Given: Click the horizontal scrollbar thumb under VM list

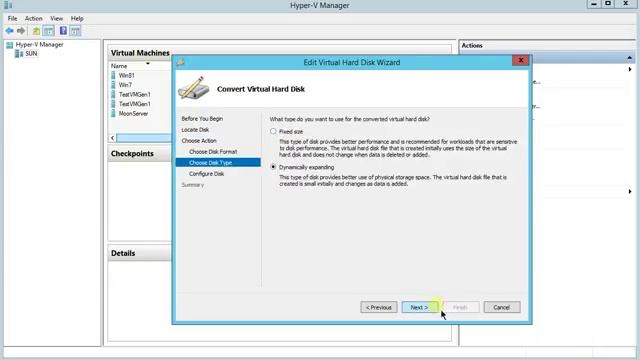Looking at the screenshot, I should coord(144,138).
